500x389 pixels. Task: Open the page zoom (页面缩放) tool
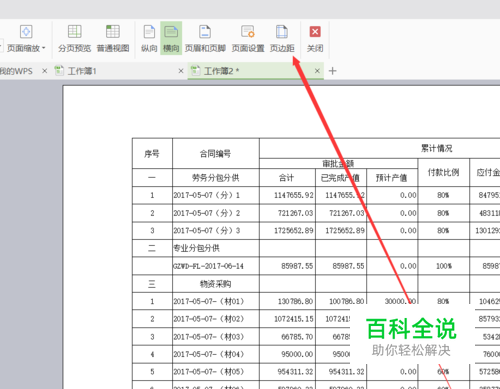pyautogui.click(x=26, y=38)
